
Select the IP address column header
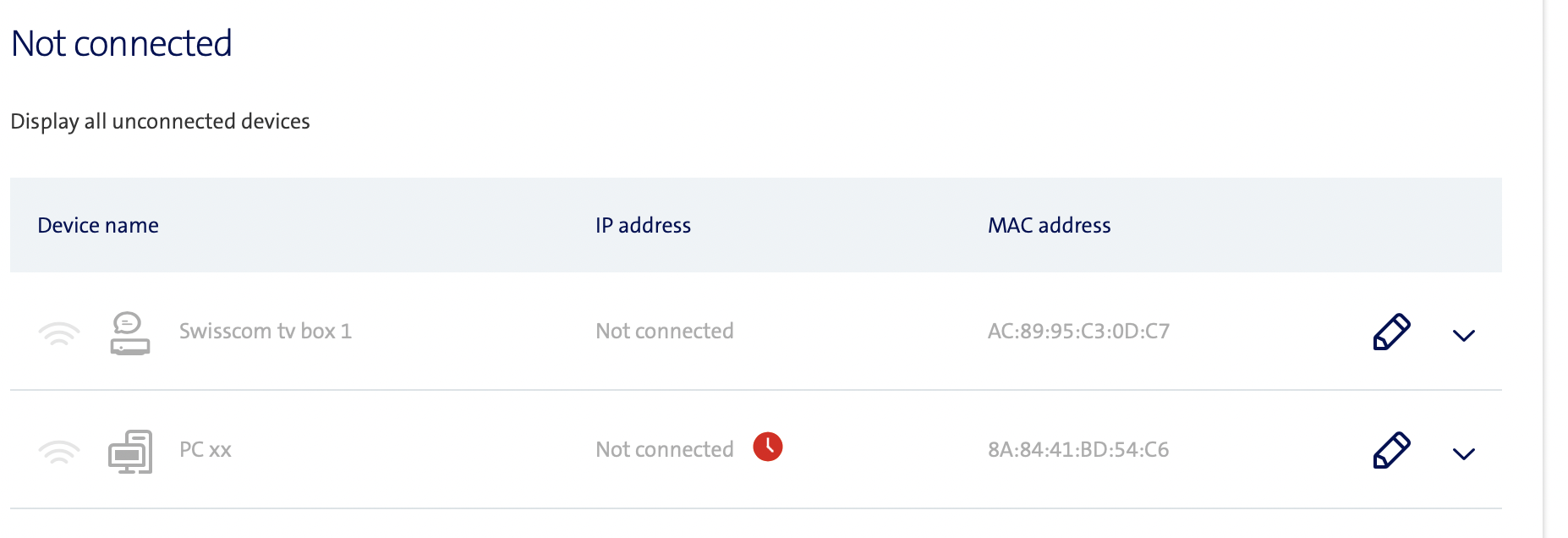[643, 225]
